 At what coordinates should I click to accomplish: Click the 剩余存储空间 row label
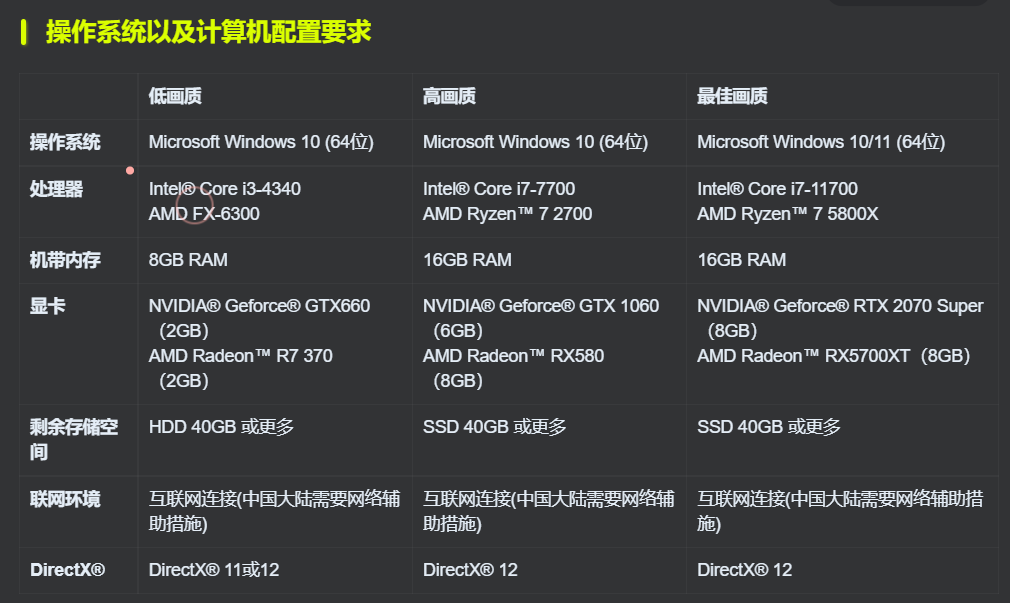[73, 439]
